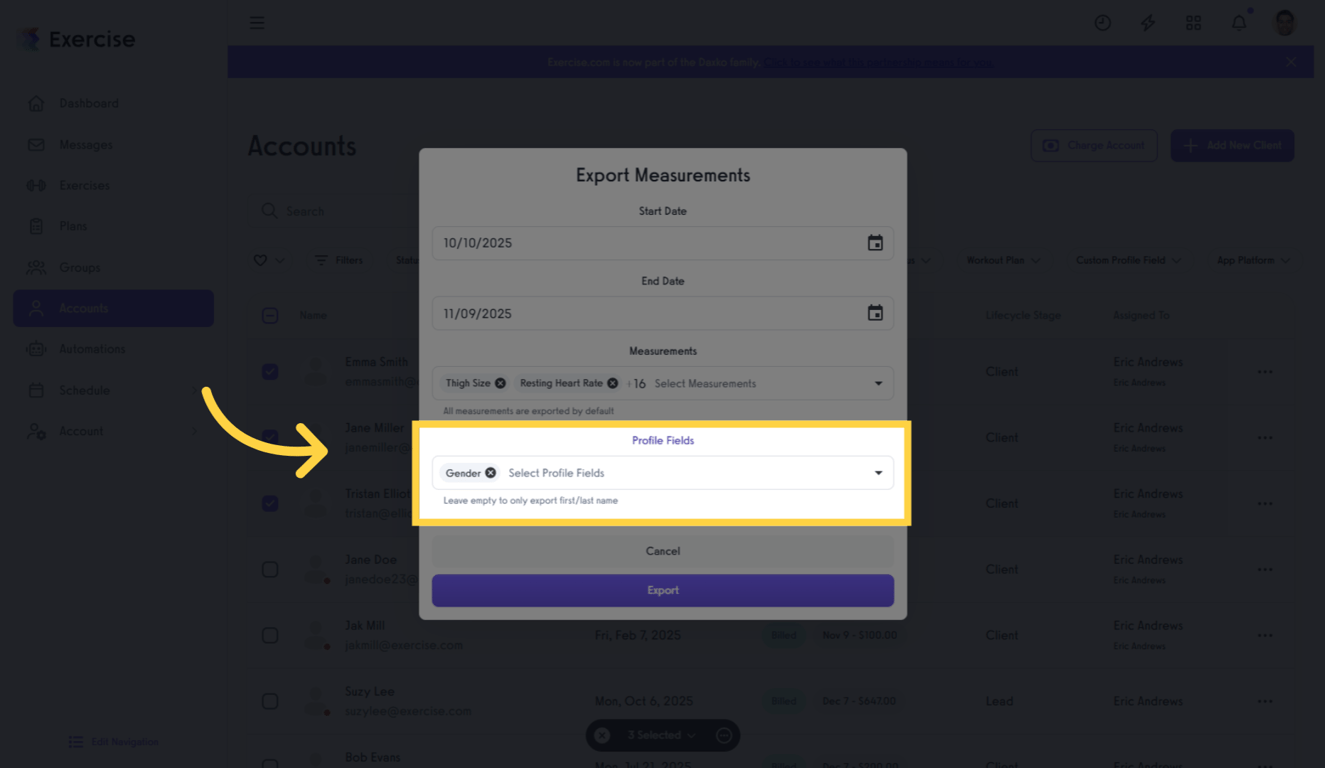This screenshot has height=768, width=1325.
Task: Open the Start Date calendar picker
Action: [875, 242]
